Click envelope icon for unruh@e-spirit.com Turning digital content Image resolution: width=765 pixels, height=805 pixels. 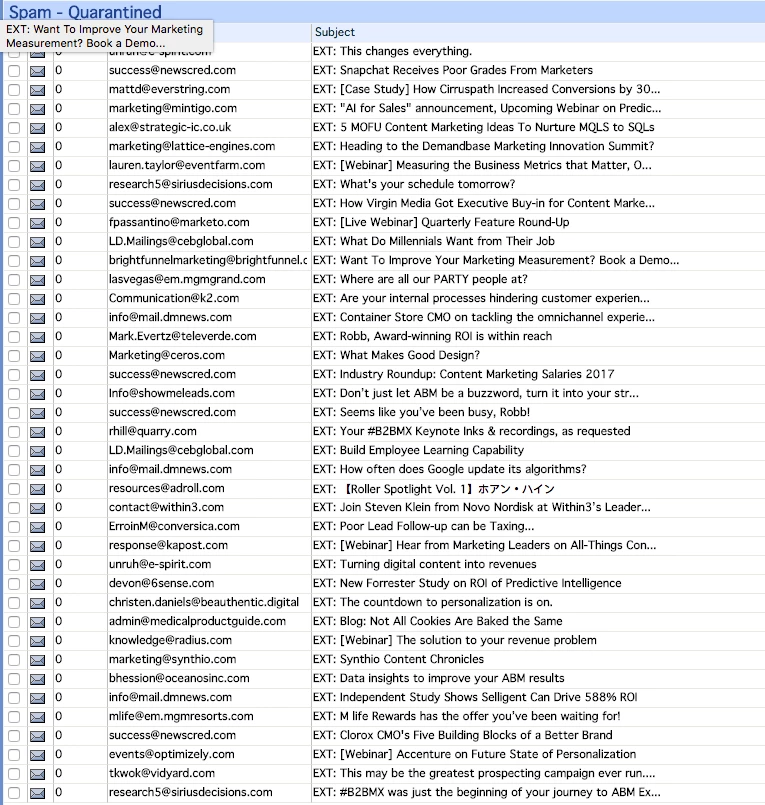tap(37, 565)
